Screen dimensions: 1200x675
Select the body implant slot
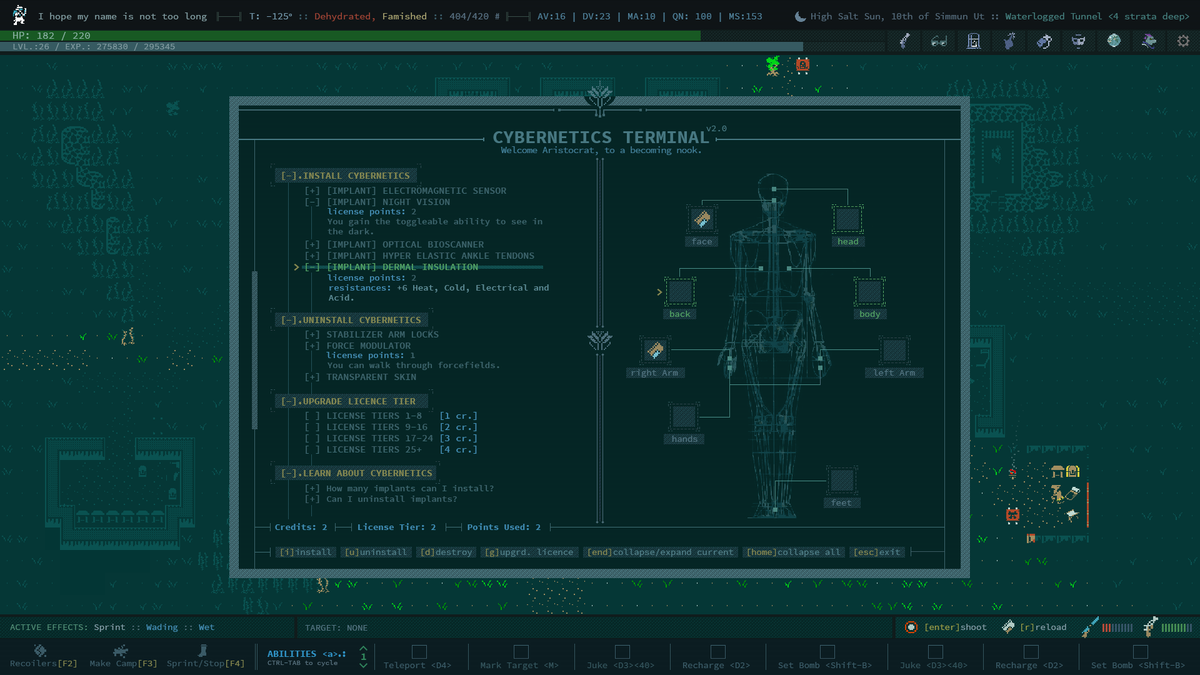click(x=870, y=292)
